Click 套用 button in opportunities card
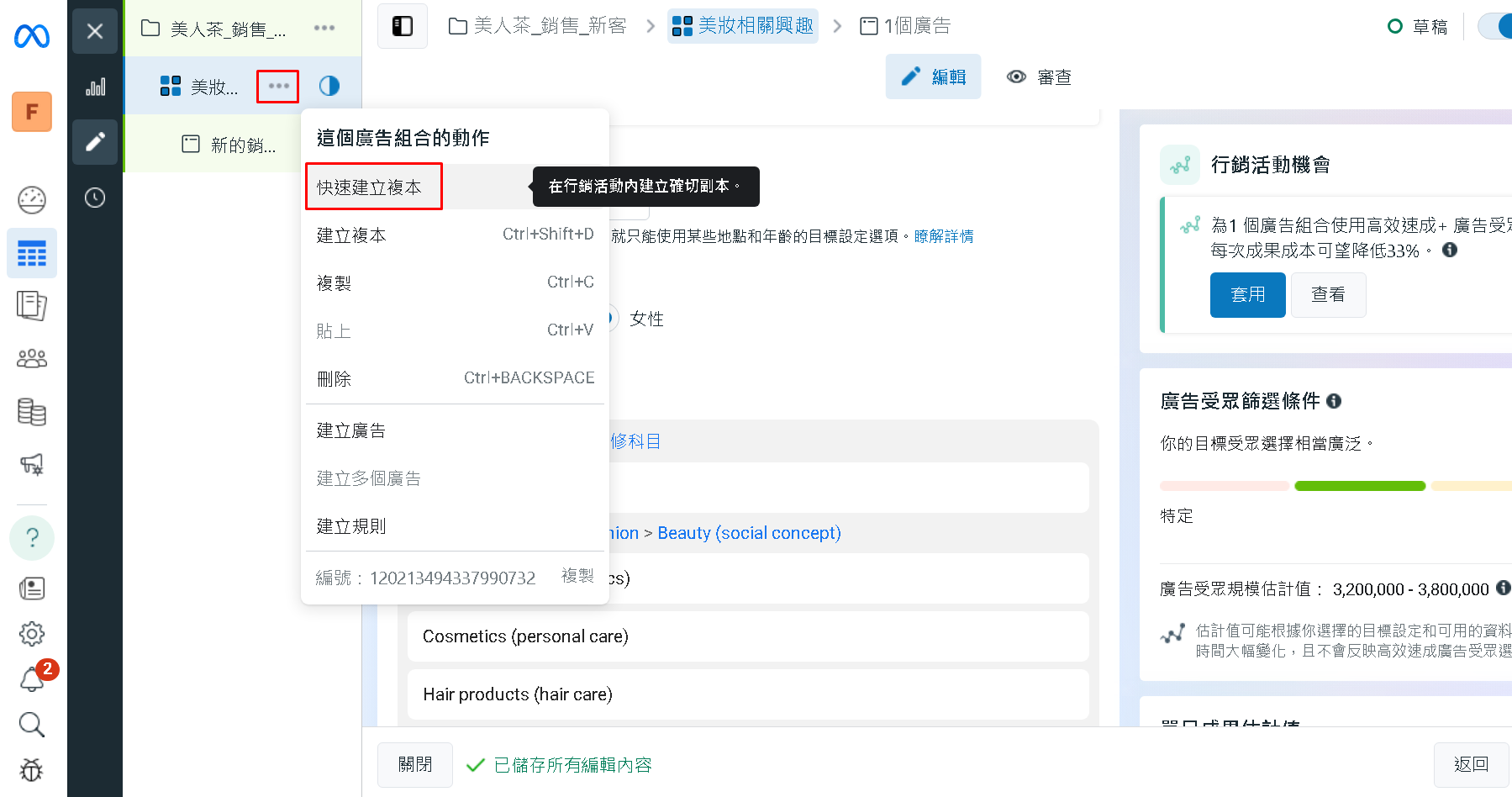The width and height of the screenshot is (1512, 797). click(x=1247, y=295)
